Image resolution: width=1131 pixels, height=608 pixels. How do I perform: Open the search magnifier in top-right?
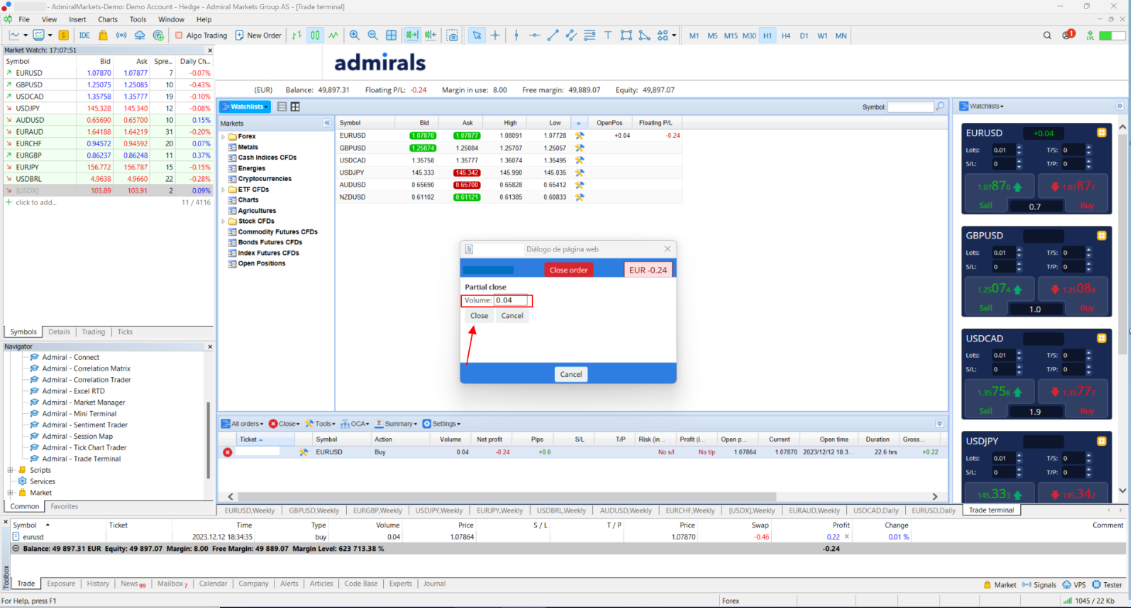coord(1047,35)
